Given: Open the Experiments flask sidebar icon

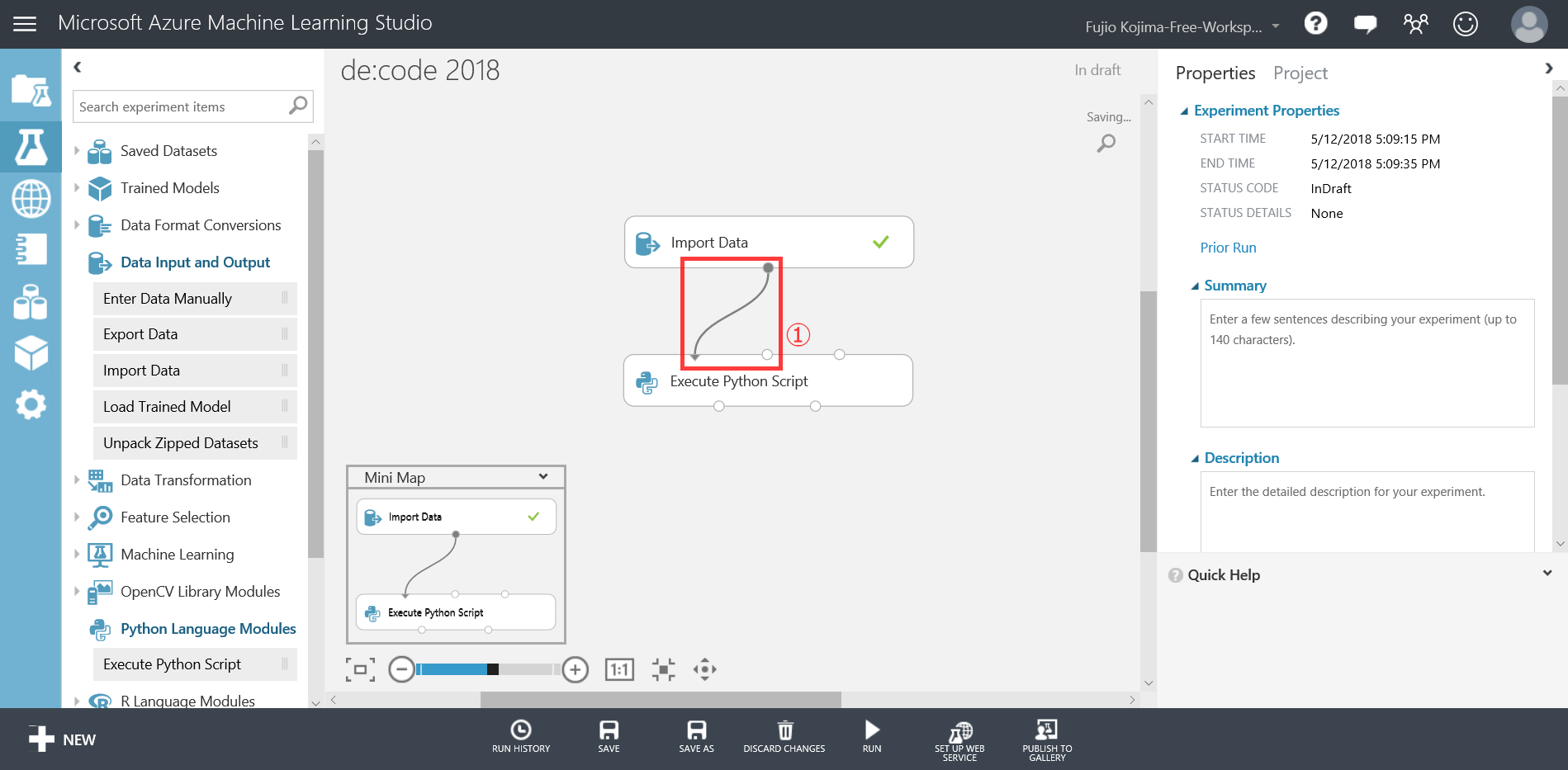Looking at the screenshot, I should click(31, 147).
